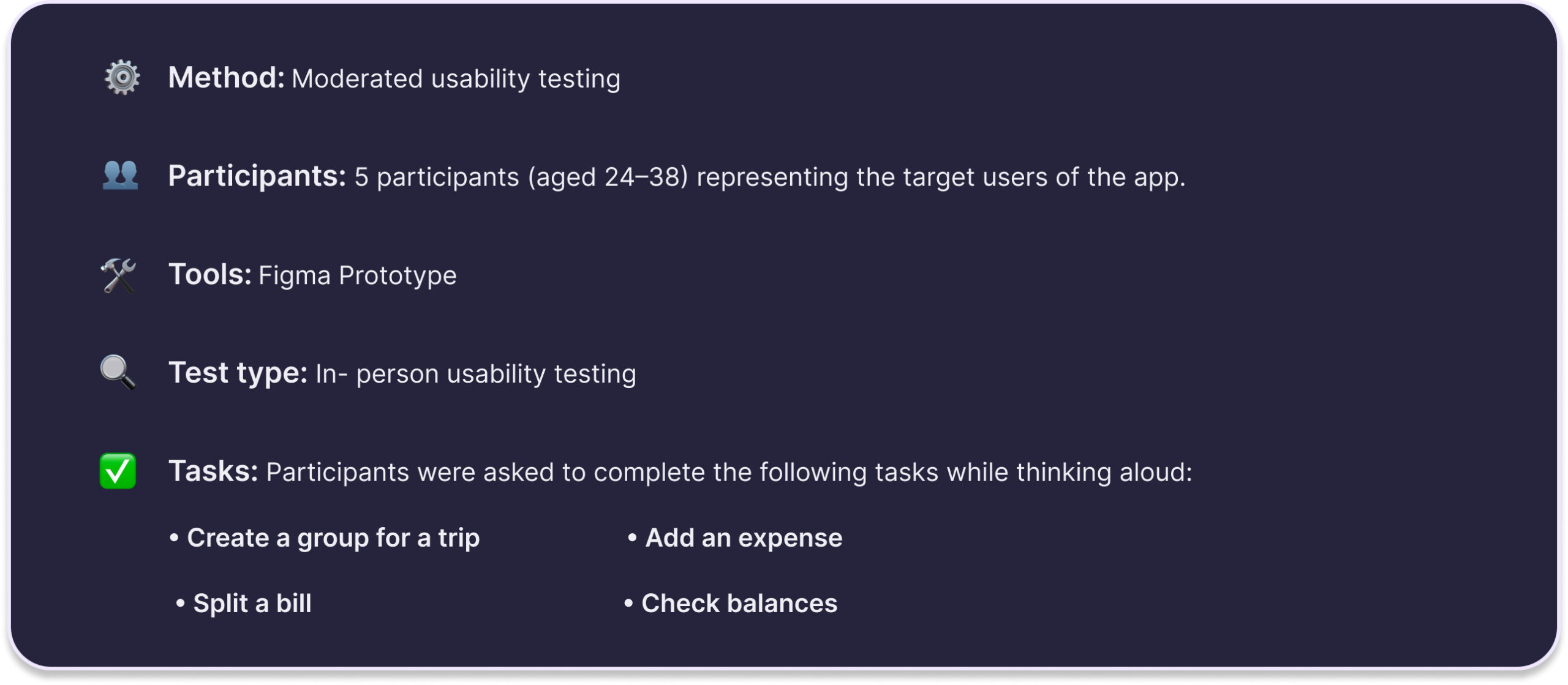
Task: Click the bold 'Tasks:' label
Action: [x=213, y=471]
